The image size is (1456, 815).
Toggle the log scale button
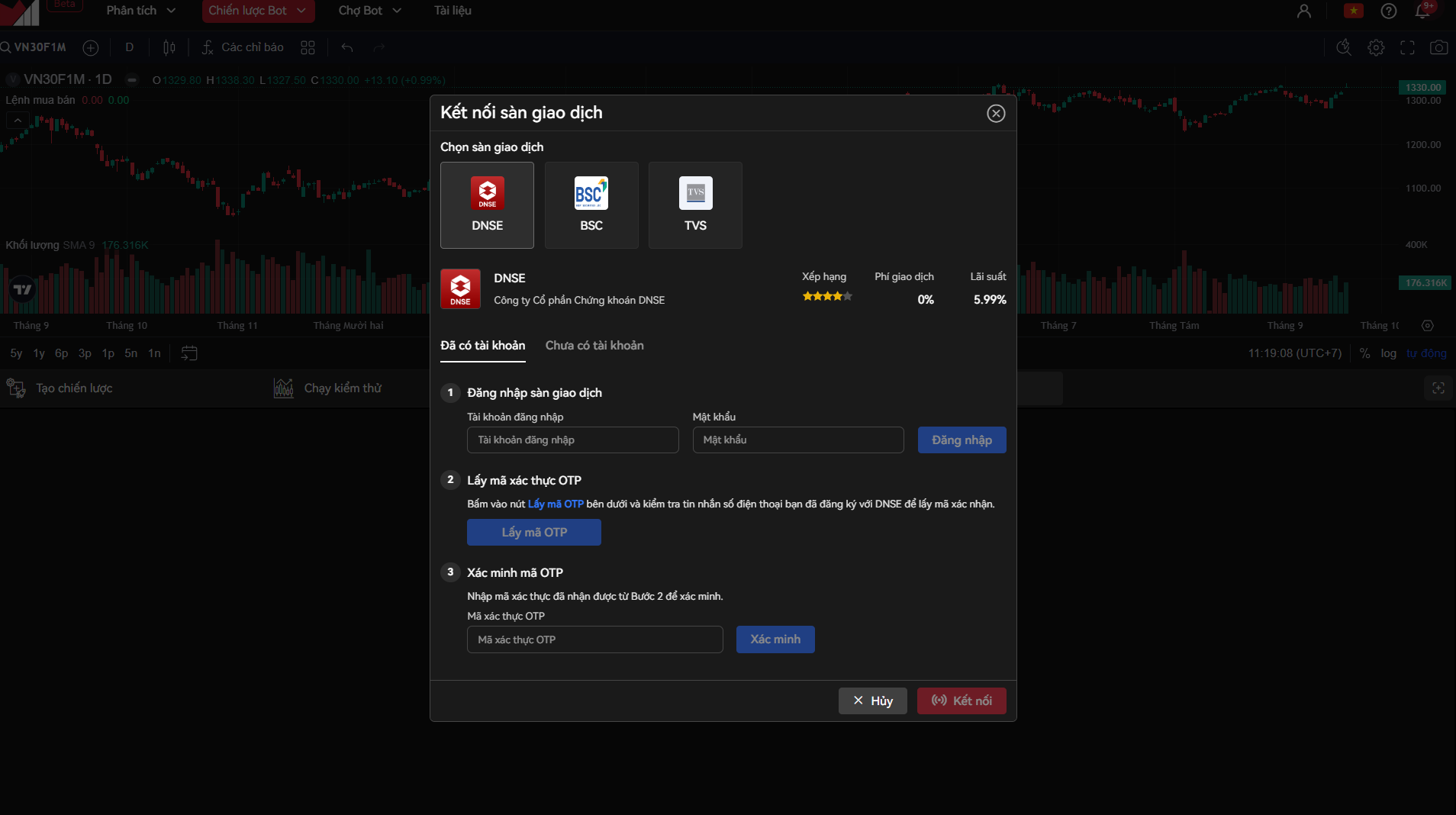(x=1388, y=353)
